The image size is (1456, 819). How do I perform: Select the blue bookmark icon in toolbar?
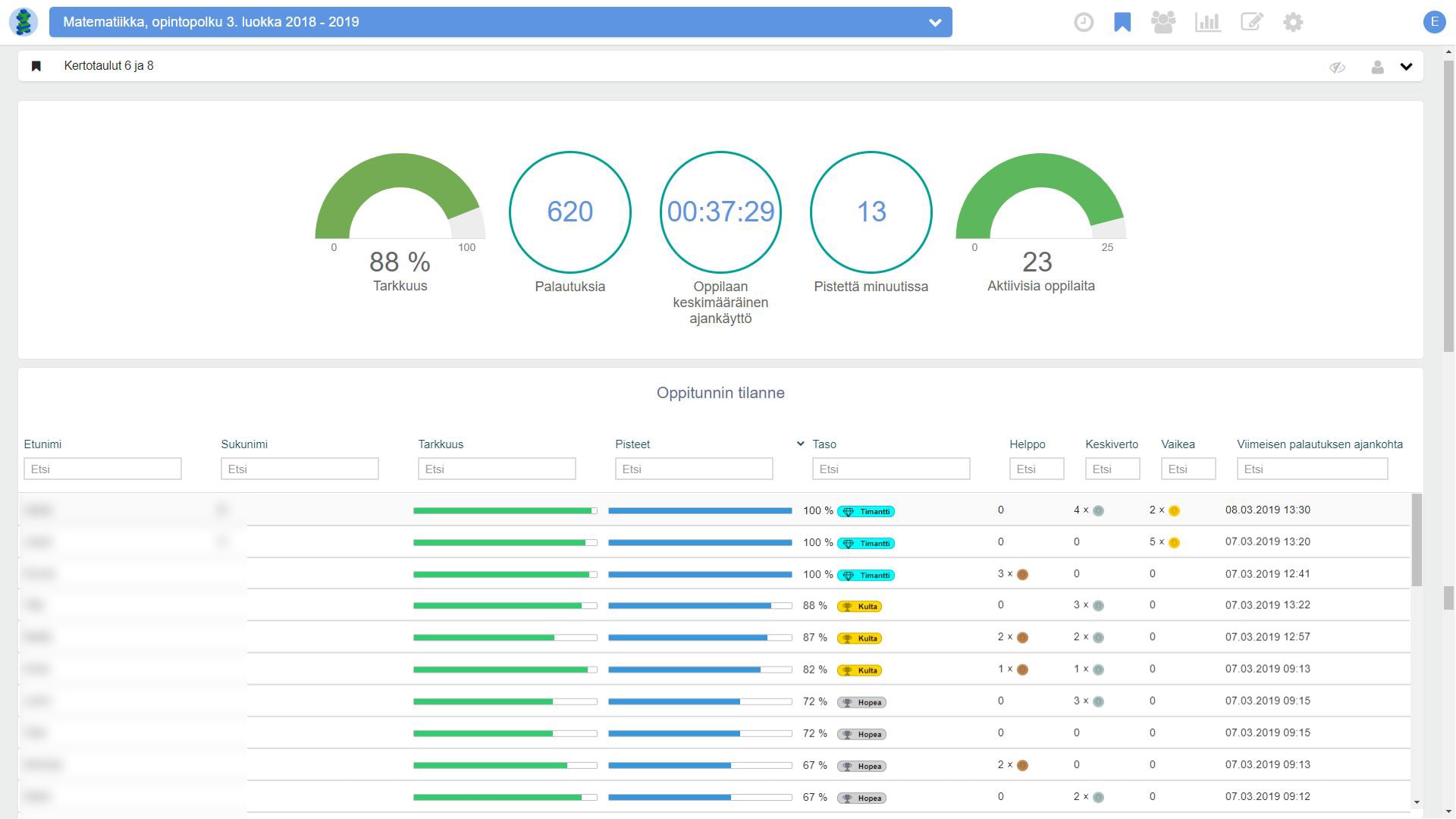click(x=1122, y=22)
